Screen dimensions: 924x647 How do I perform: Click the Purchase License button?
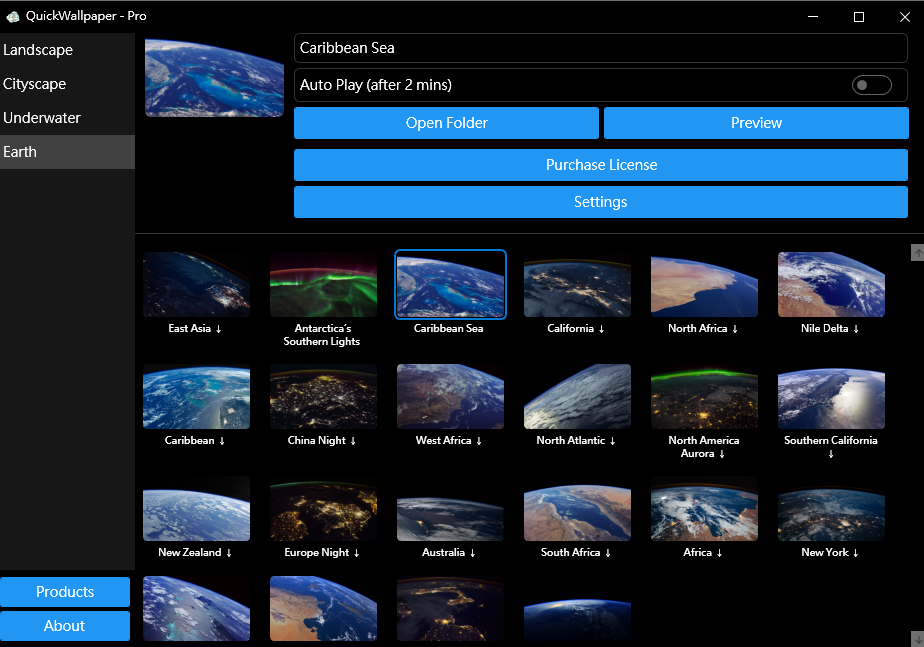[x=601, y=165]
